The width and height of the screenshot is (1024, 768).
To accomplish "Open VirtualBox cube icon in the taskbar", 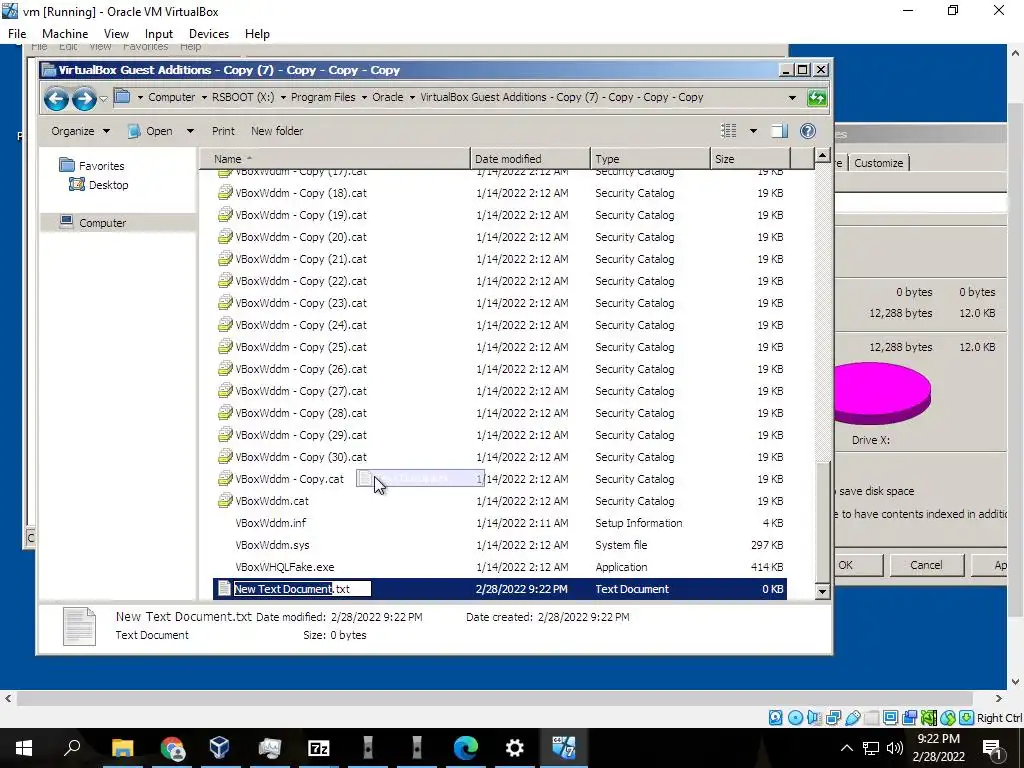I will (219, 748).
